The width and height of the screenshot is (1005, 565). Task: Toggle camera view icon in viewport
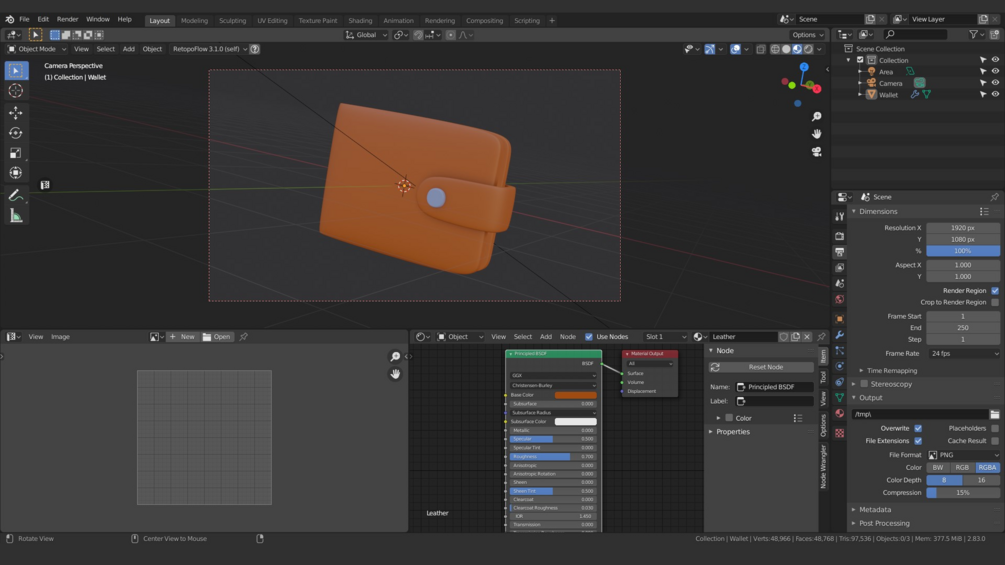(816, 152)
